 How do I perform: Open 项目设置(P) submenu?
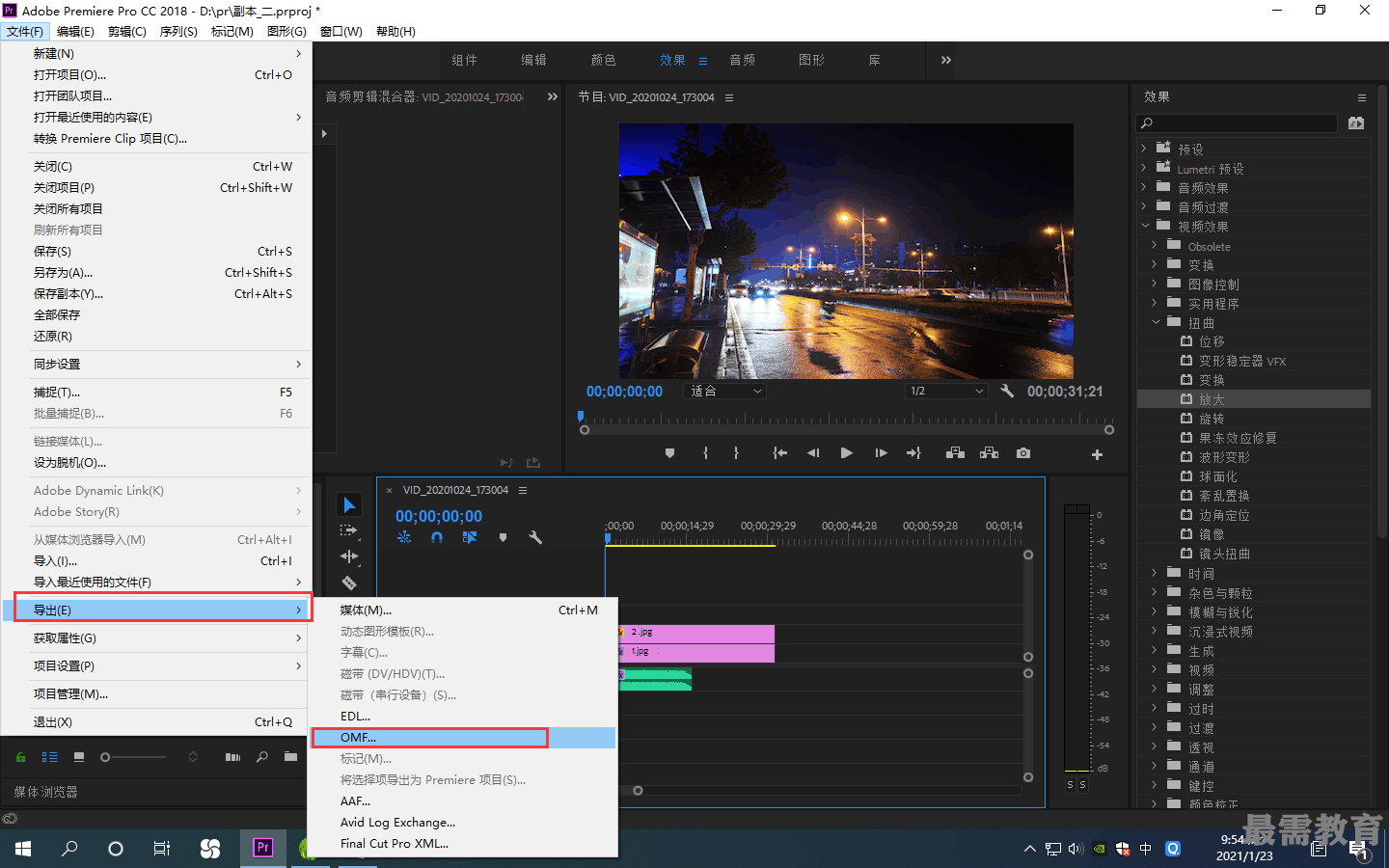click(x=156, y=666)
